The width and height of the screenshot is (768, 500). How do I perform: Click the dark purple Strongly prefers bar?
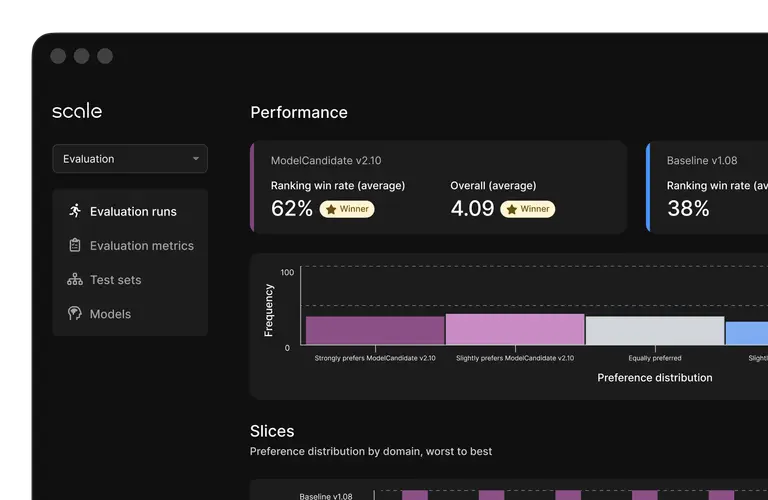click(375, 330)
